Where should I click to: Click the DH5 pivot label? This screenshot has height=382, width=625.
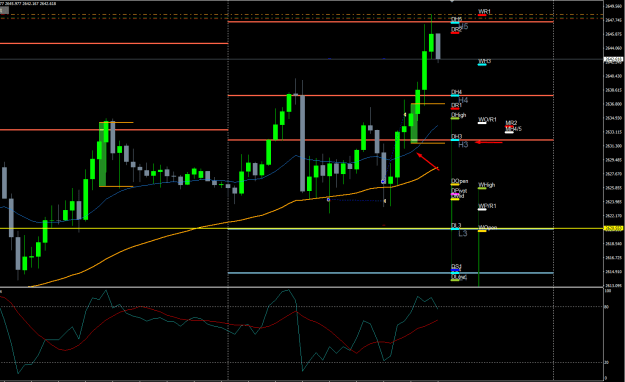(456, 19)
